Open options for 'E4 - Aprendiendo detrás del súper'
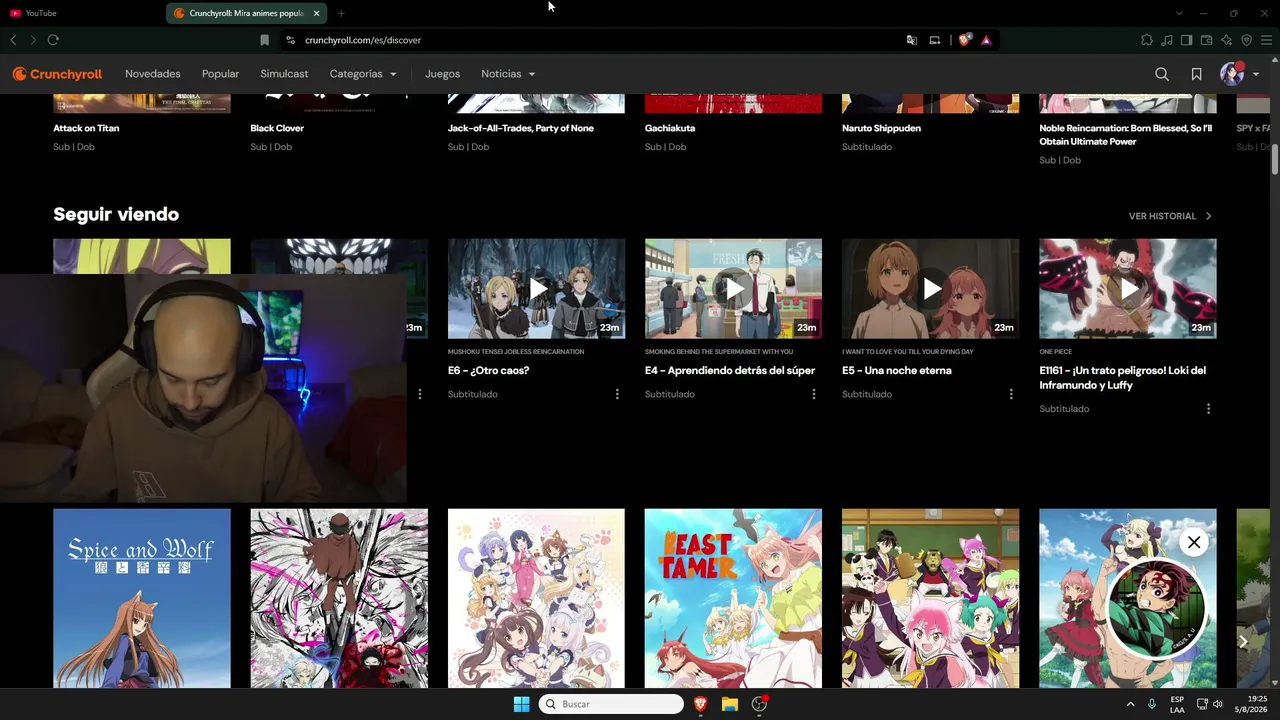This screenshot has height=720, width=1280. point(814,394)
